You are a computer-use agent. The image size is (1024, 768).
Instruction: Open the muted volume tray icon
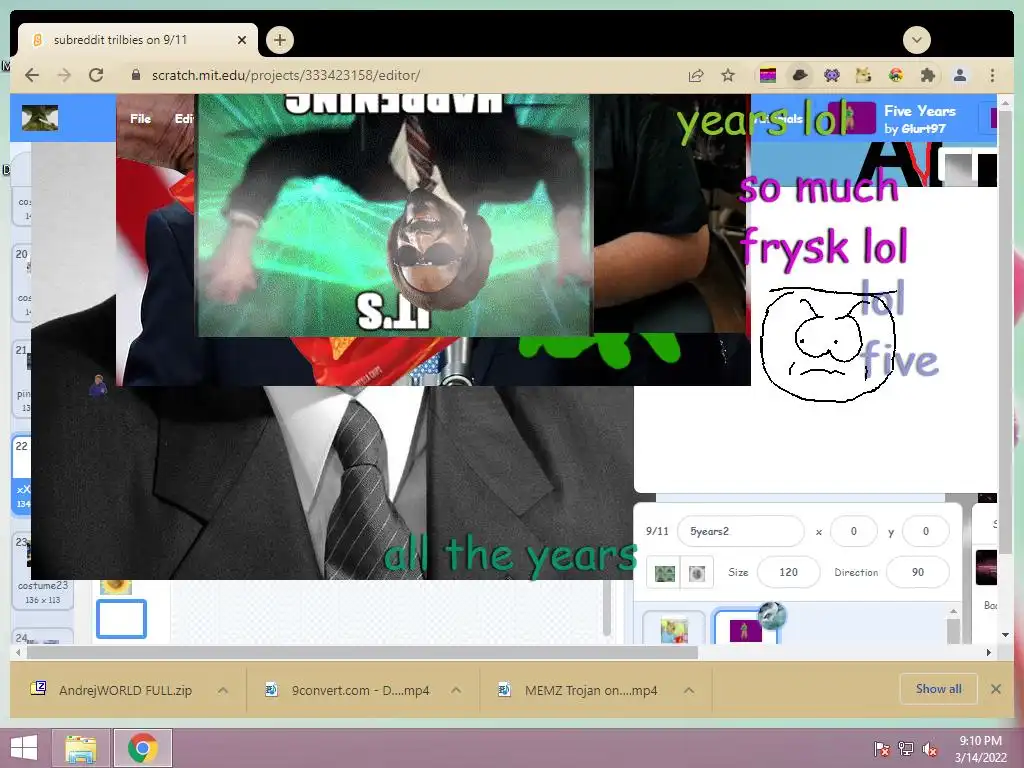pos(930,749)
